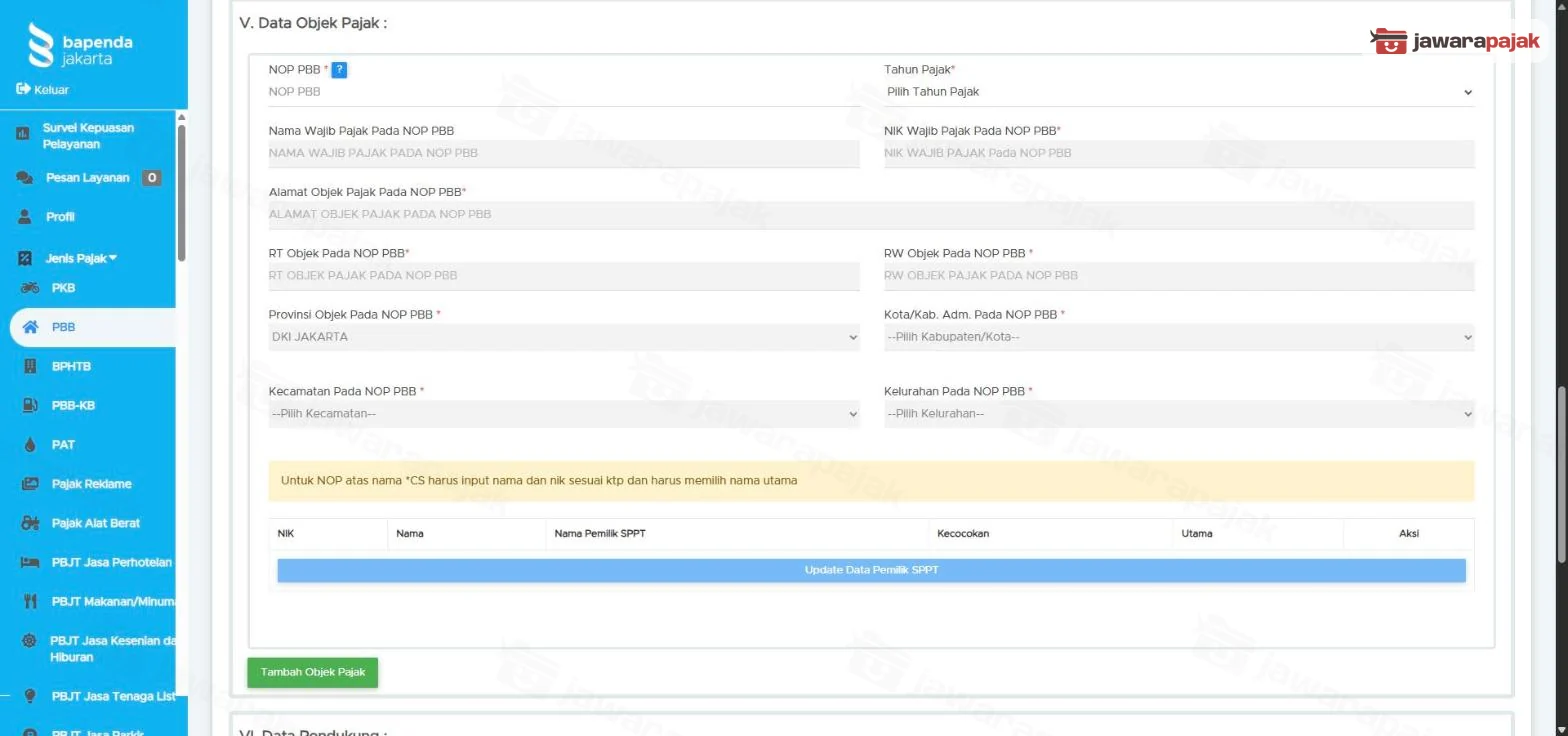Click the Alamat Objek Pajak field
The width and height of the screenshot is (1568, 736).
tap(871, 215)
